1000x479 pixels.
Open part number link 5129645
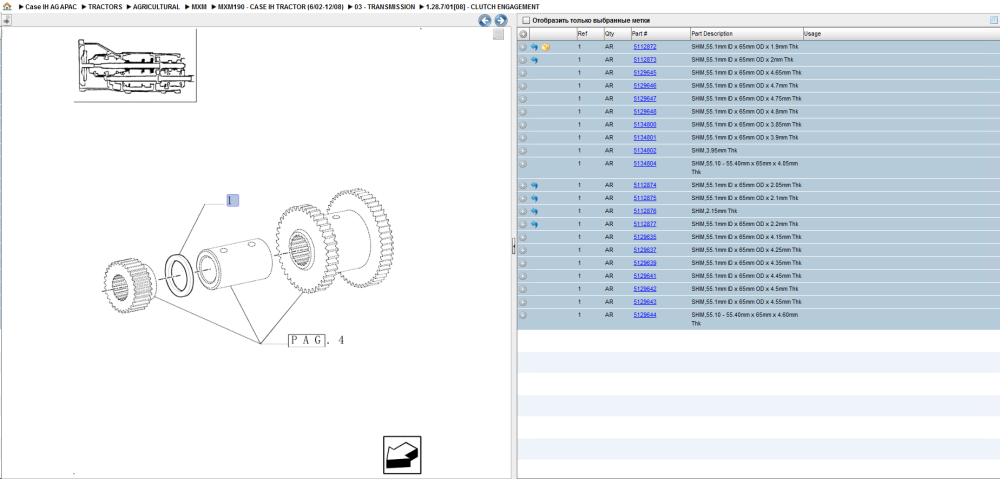tap(645, 73)
